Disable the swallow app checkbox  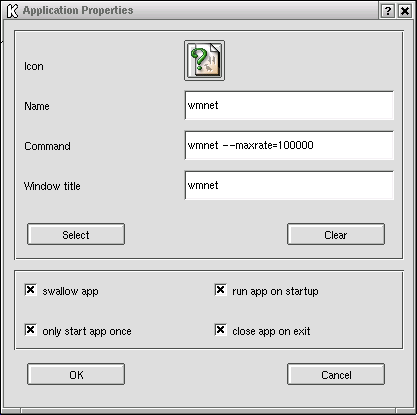[30, 290]
